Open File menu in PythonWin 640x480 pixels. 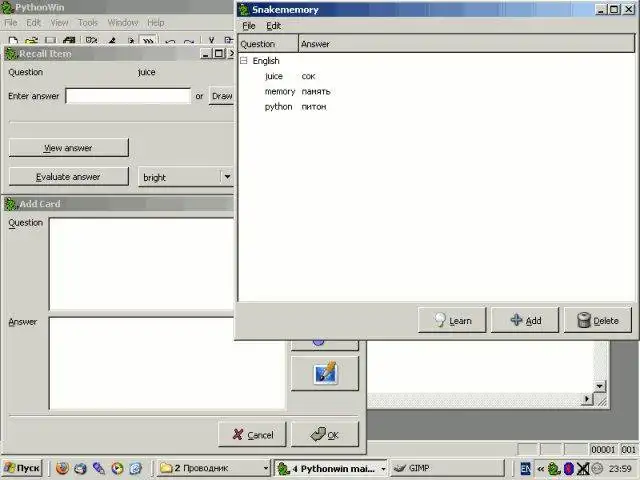[11, 23]
